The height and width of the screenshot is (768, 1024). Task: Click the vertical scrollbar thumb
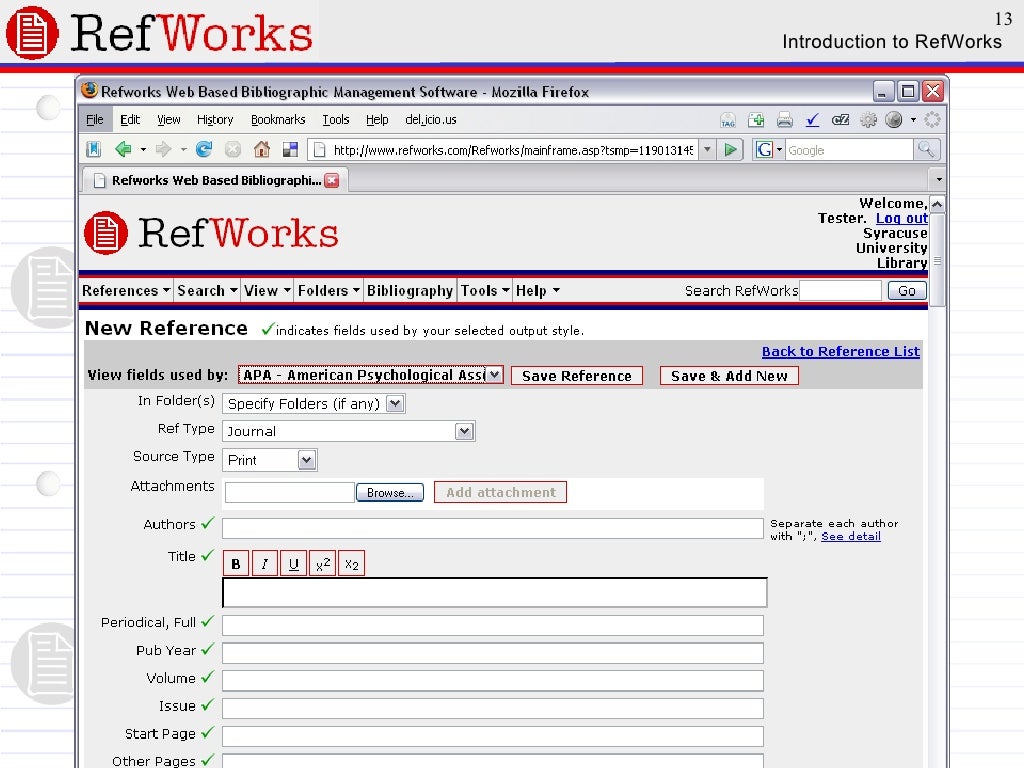(x=937, y=260)
